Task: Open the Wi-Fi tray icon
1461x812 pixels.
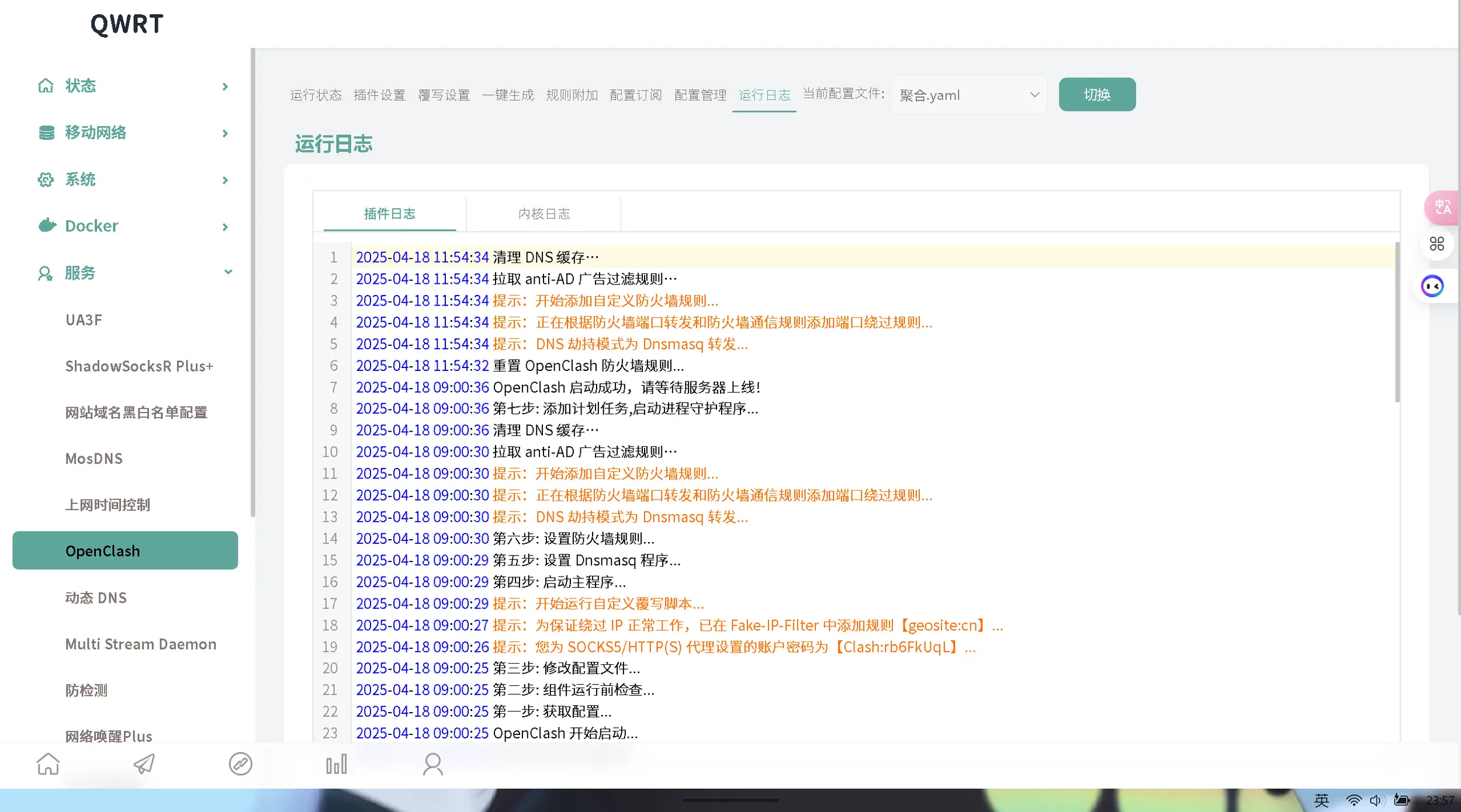Action: point(1353,800)
